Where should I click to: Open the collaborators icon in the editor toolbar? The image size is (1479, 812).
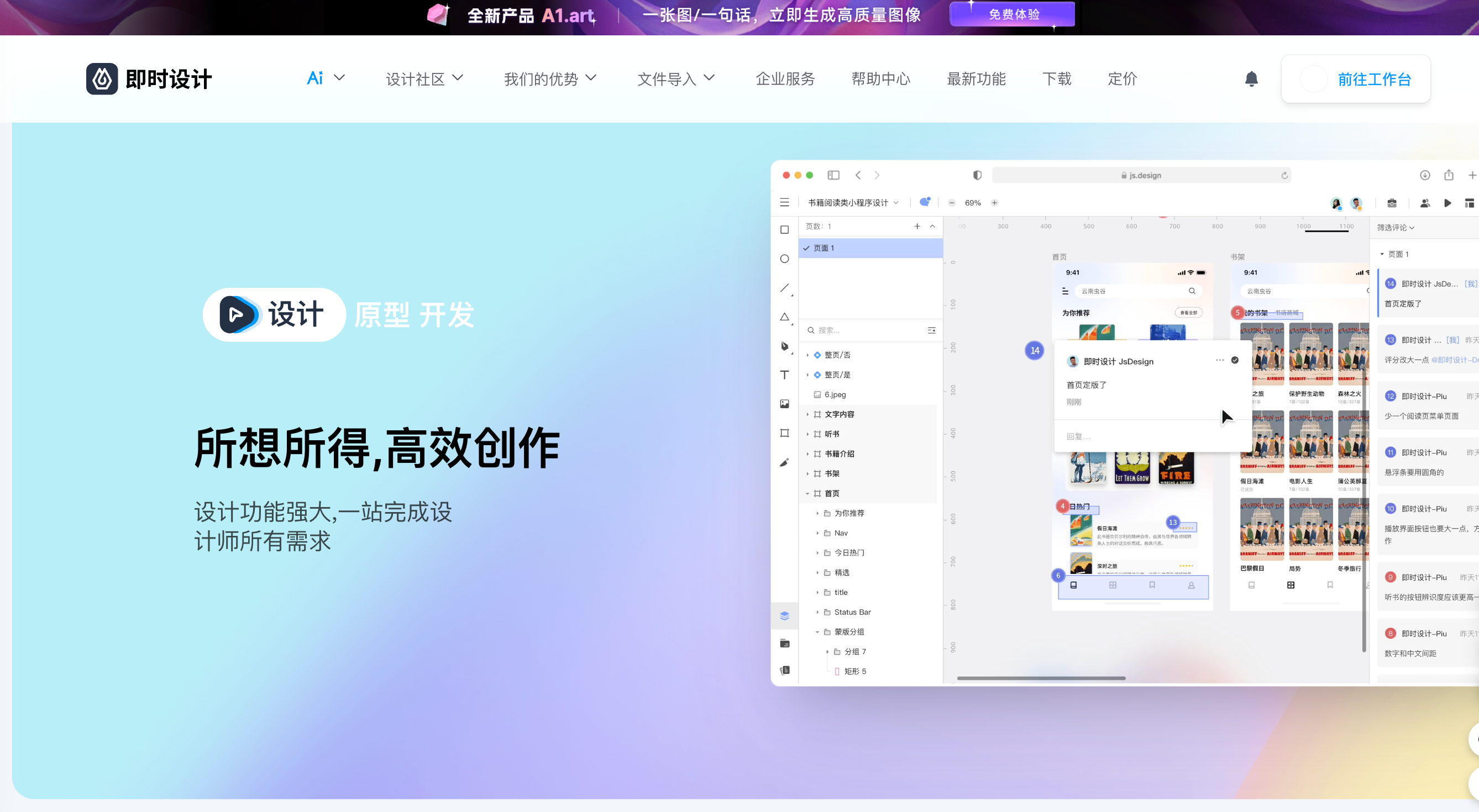1424,203
